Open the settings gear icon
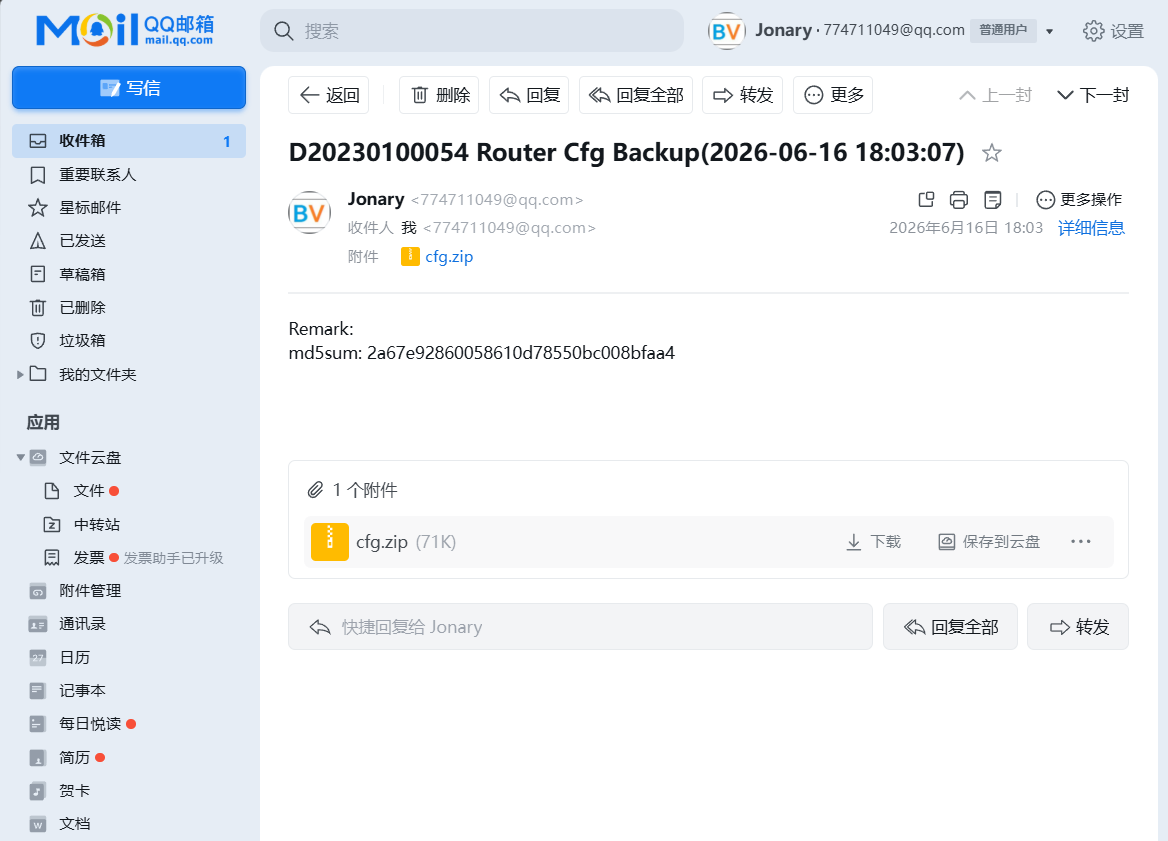Viewport: 1168px width, 841px height. click(x=1093, y=31)
